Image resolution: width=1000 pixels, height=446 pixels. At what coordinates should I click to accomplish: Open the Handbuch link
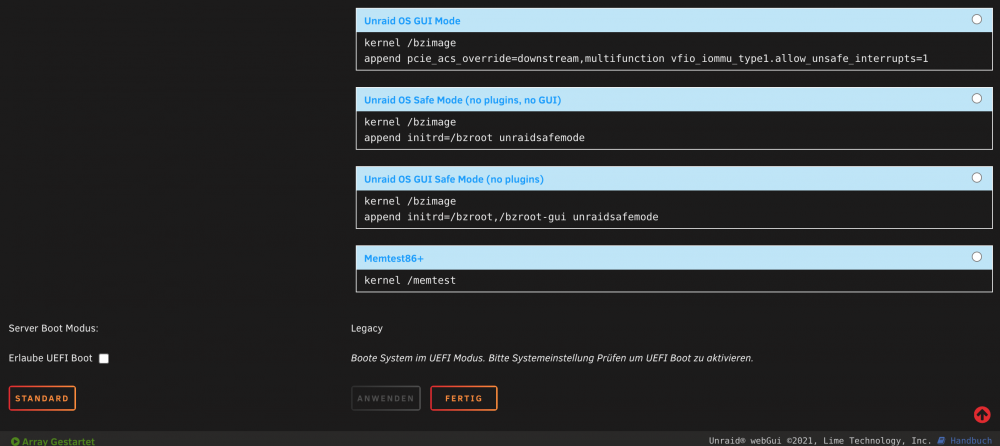pyautogui.click(x=971, y=441)
